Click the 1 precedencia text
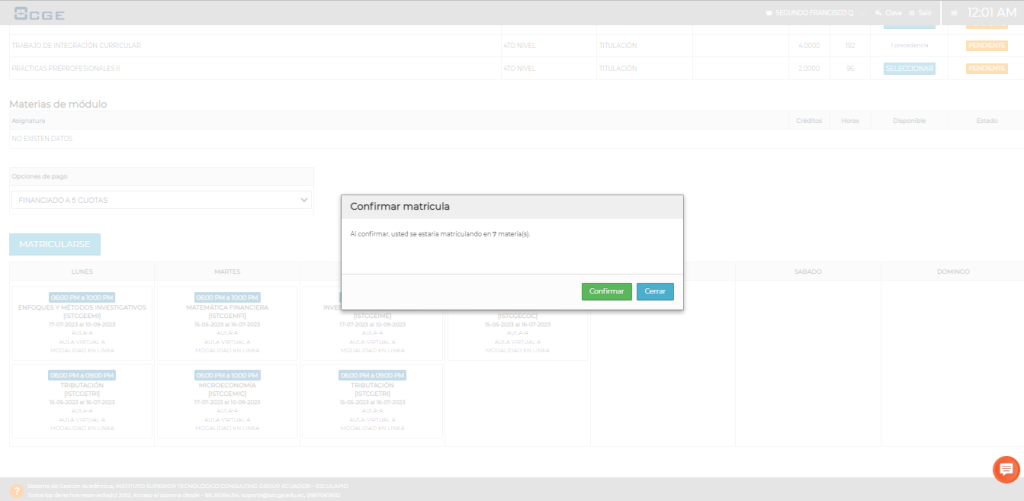Image resolution: width=1024 pixels, height=501 pixels. [909, 46]
